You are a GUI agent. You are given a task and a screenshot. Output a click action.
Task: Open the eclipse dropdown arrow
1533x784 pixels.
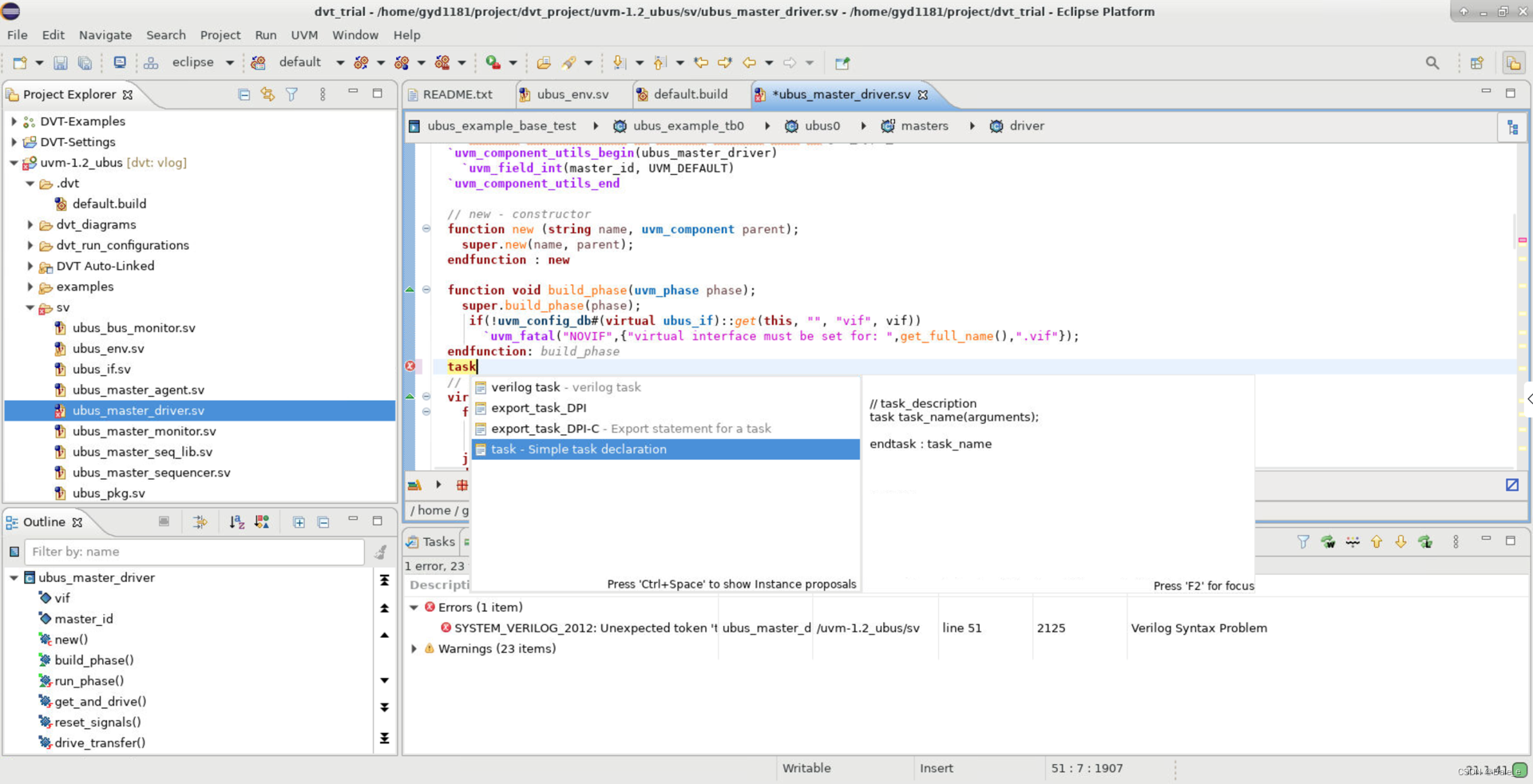coord(229,62)
